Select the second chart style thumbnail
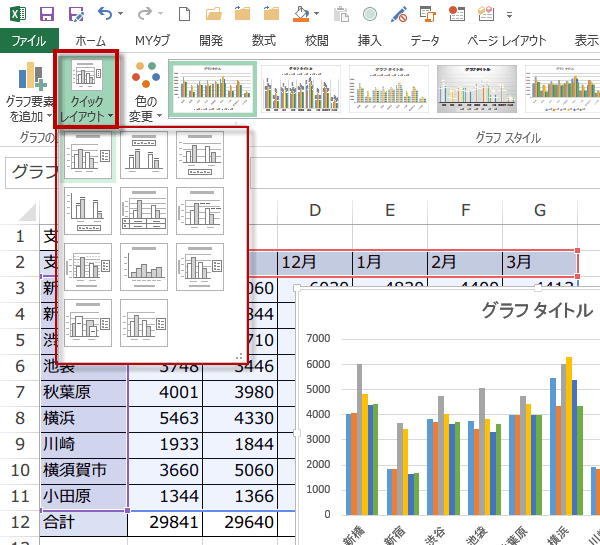This screenshot has width=600, height=545. pyautogui.click(x=301, y=89)
